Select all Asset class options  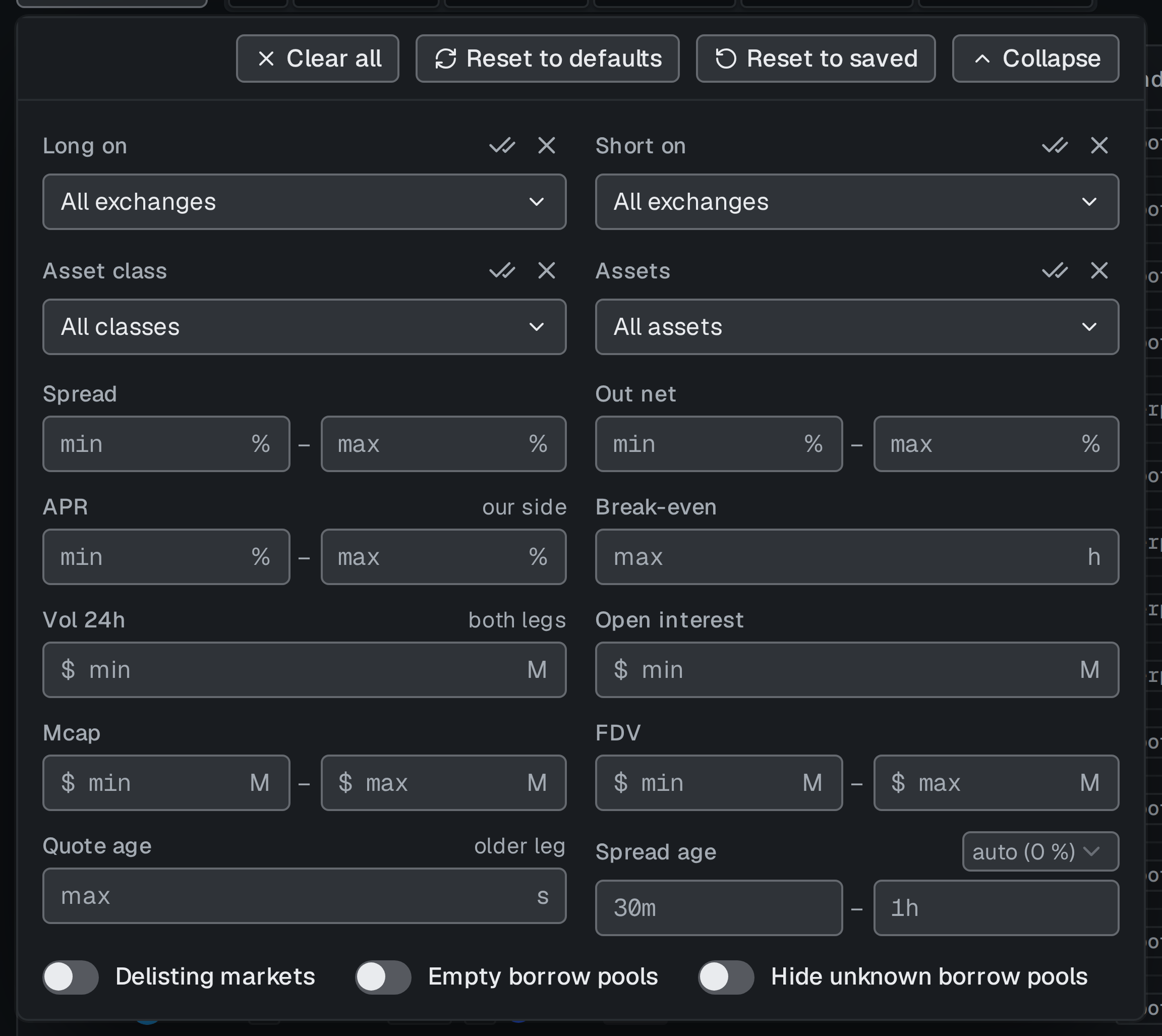(502, 270)
